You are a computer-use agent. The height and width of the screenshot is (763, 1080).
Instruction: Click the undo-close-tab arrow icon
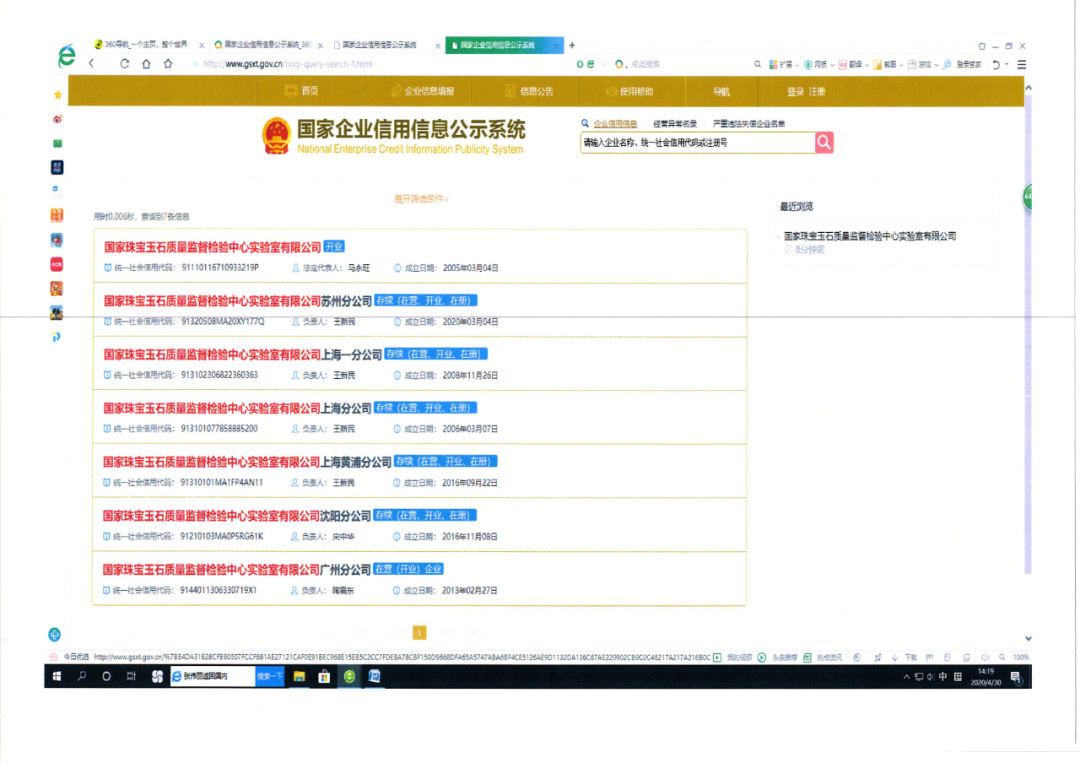pos(996,64)
